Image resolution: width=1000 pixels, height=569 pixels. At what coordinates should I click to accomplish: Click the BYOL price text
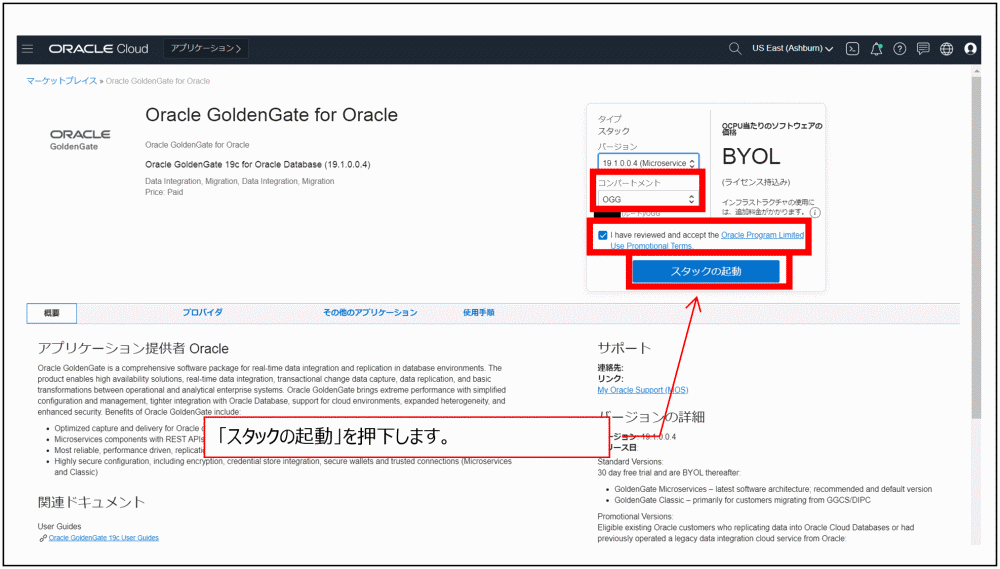point(751,157)
